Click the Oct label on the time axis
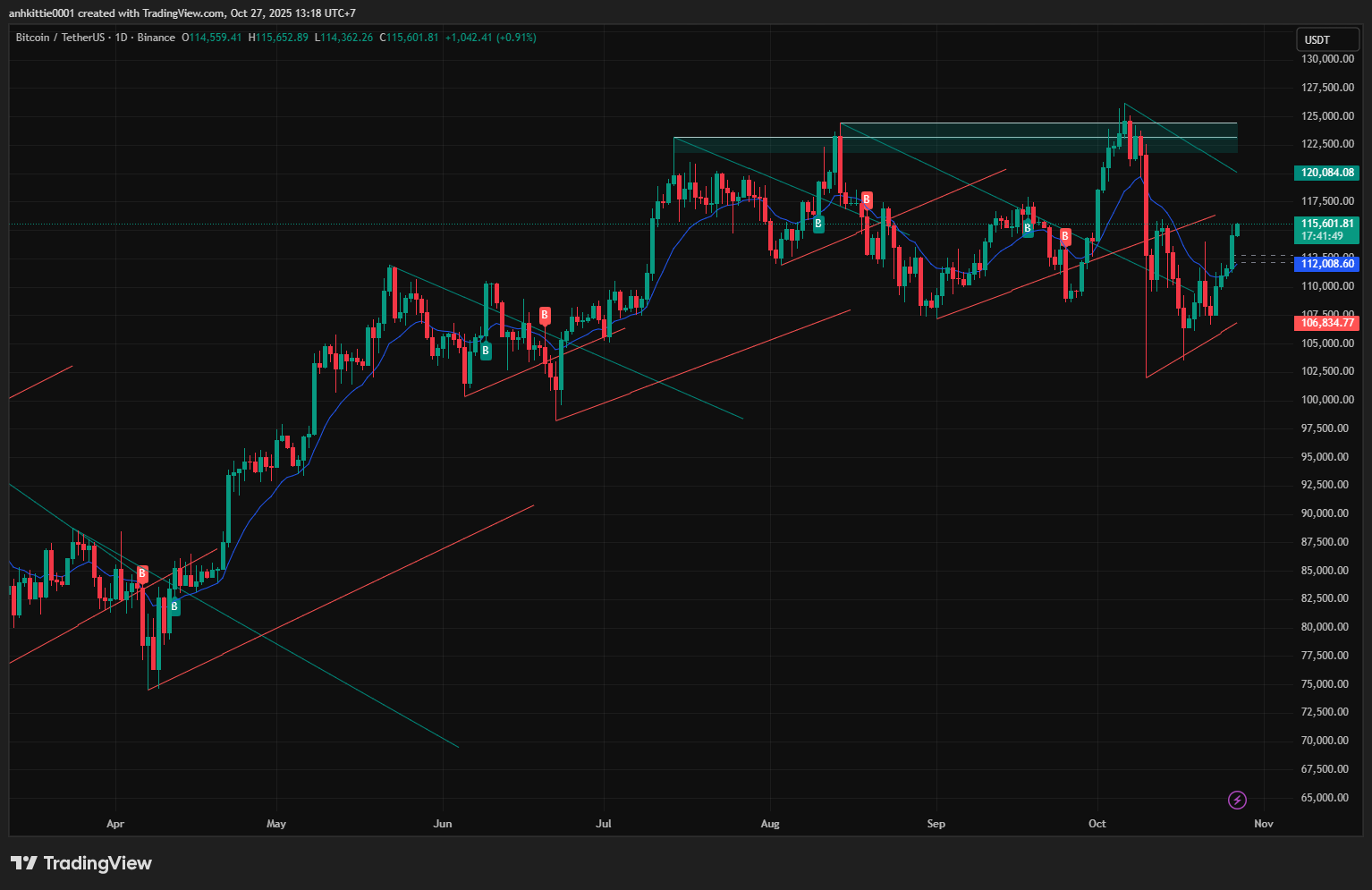This screenshot has width=1372, height=890. tap(1097, 824)
